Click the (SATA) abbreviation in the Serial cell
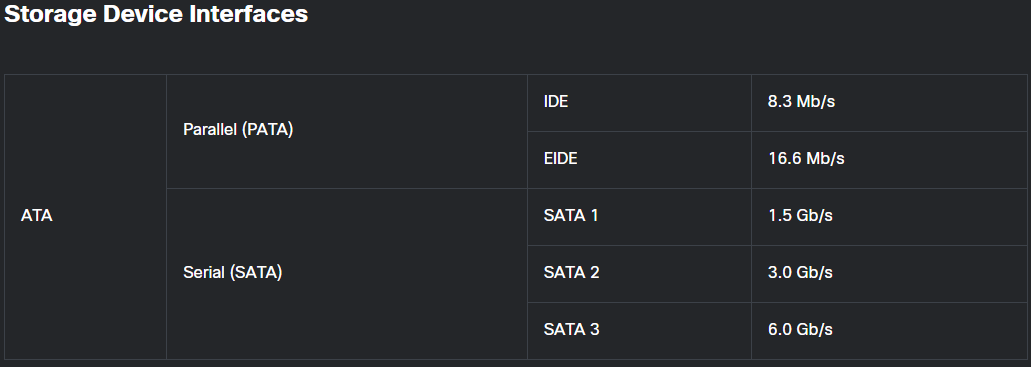Viewport: 1031px width, 367px height. (x=256, y=272)
